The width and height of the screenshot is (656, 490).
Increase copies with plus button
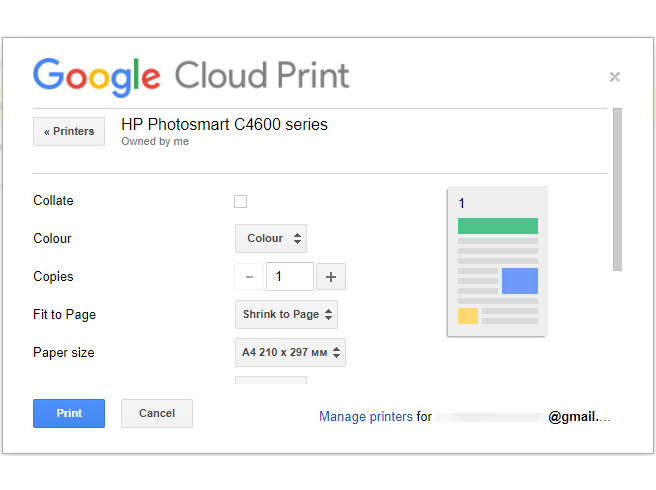331,277
